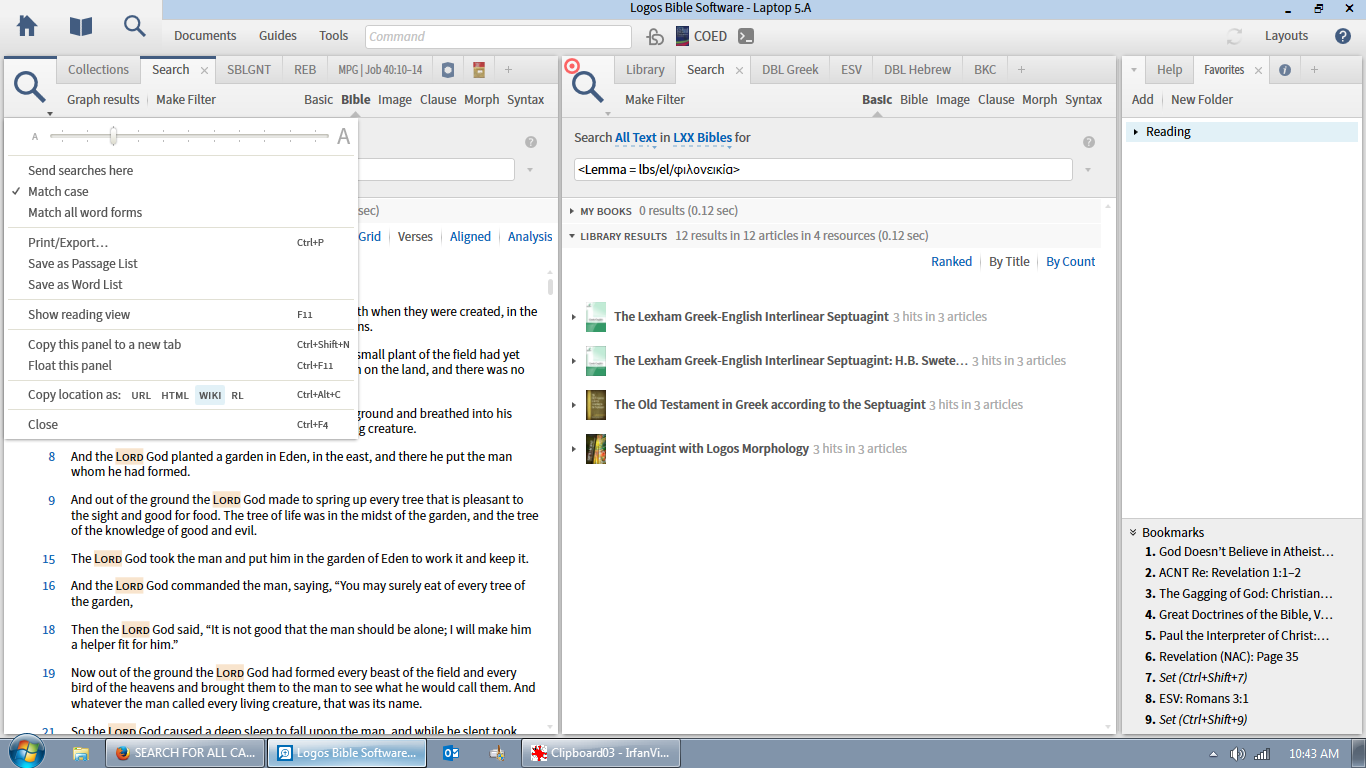This screenshot has height=768, width=1366.
Task: Select WIKI copy location format
Action: 210,395
